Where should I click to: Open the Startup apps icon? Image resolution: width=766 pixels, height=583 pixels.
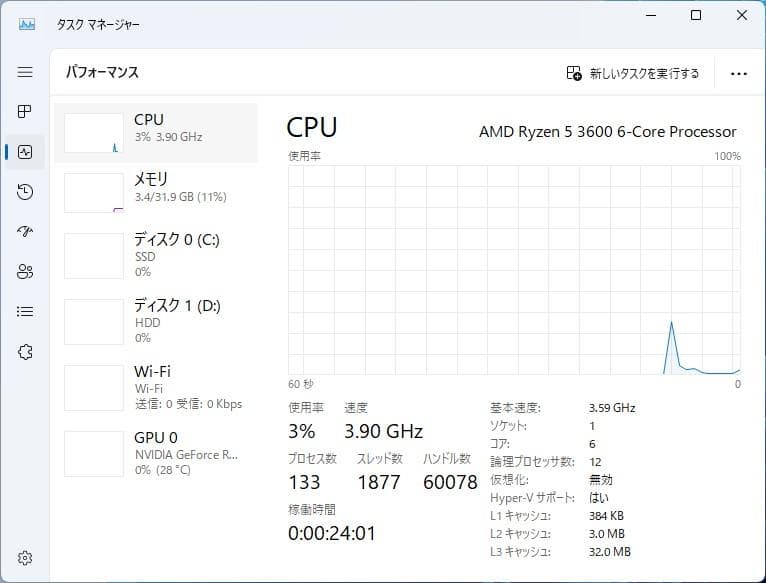point(25,231)
